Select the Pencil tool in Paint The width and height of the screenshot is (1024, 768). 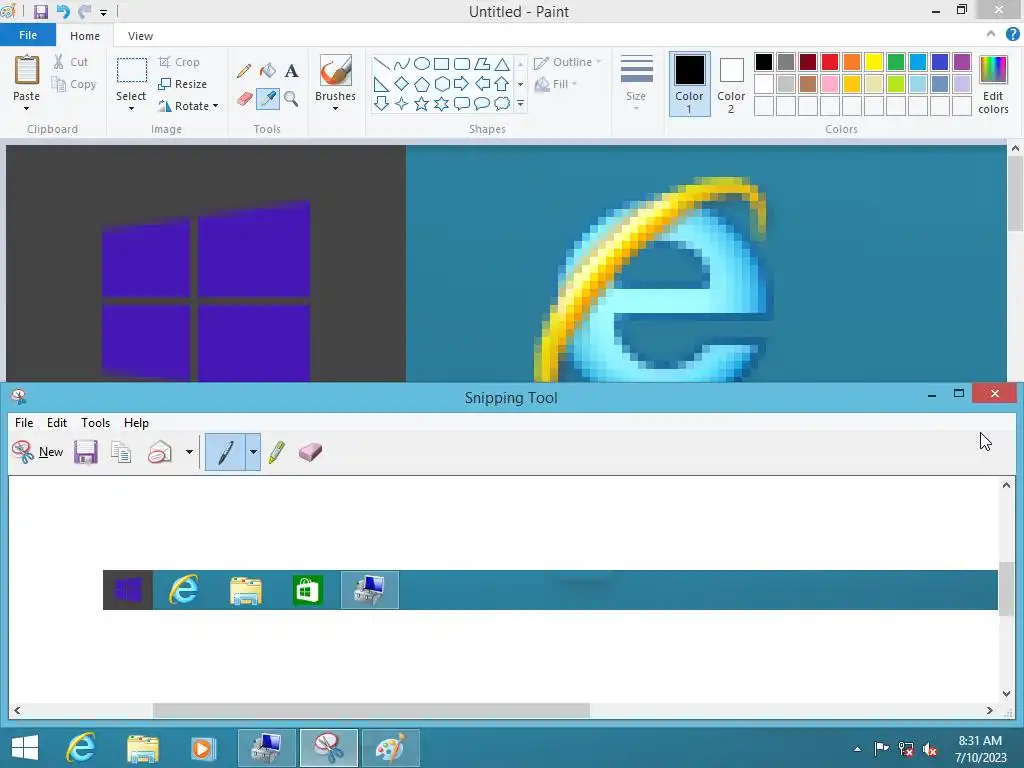point(244,71)
